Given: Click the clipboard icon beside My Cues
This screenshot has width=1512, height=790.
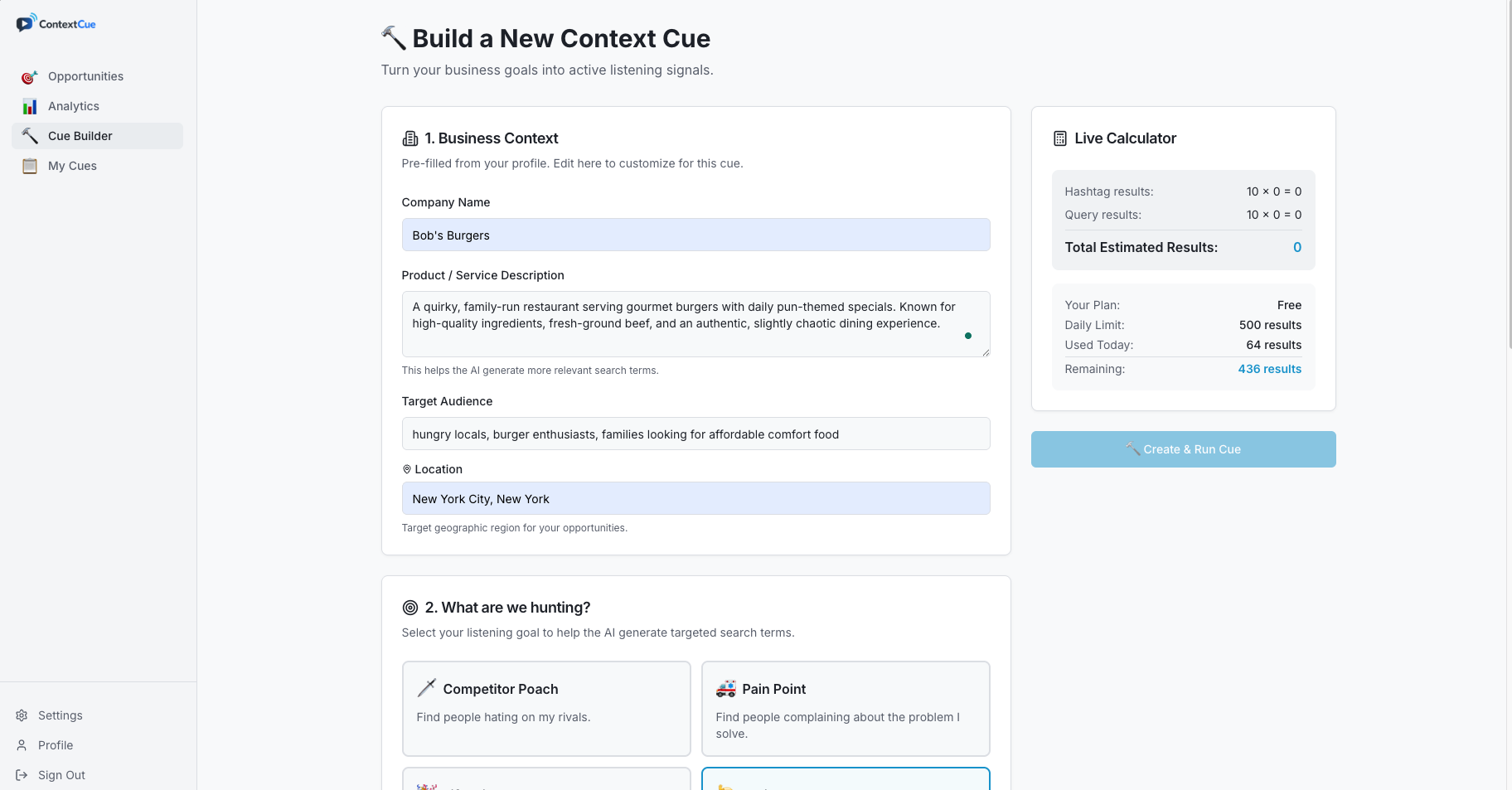Looking at the screenshot, I should tap(29, 166).
